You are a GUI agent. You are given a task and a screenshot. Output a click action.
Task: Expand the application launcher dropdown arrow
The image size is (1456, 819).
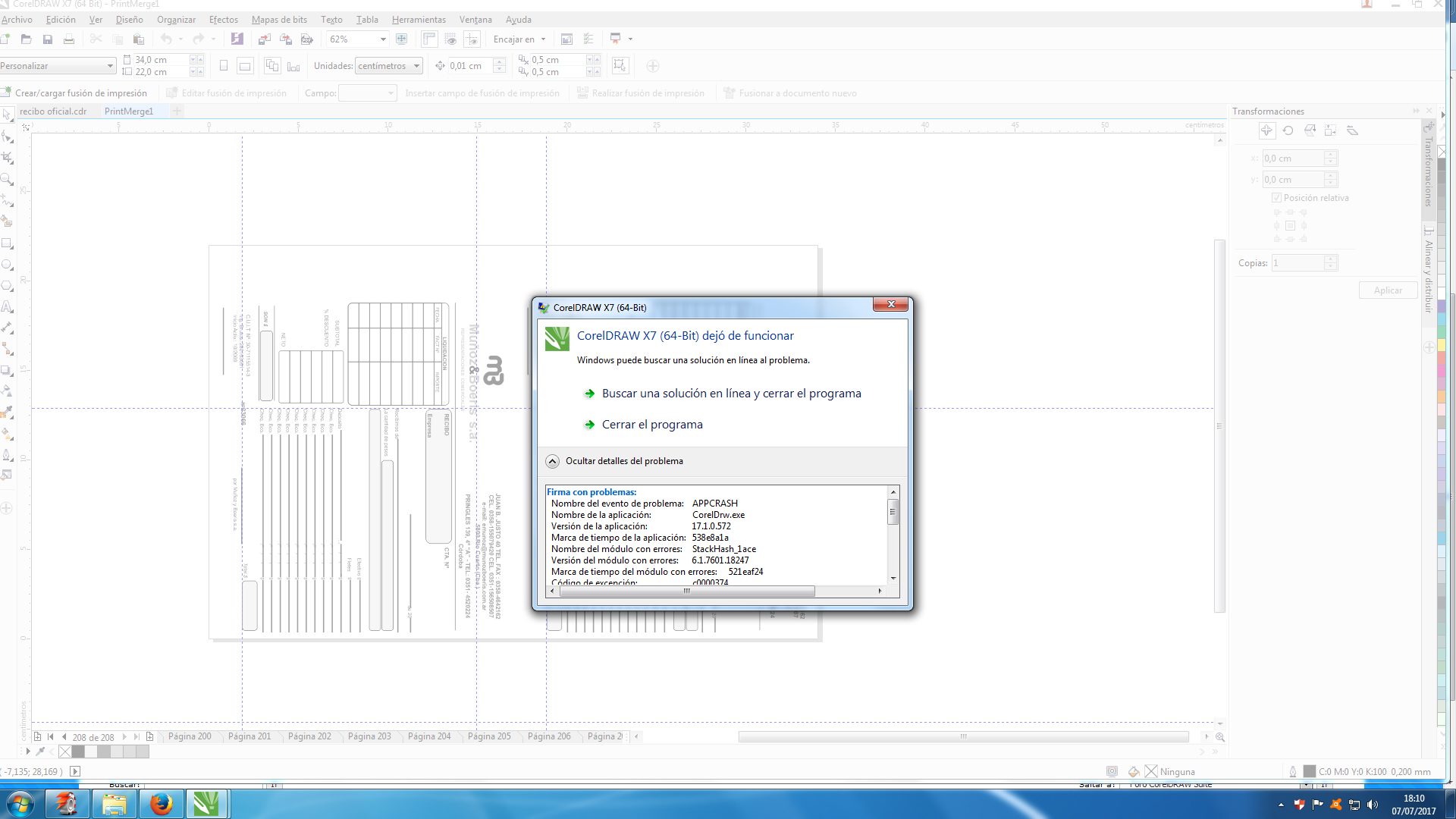point(630,39)
